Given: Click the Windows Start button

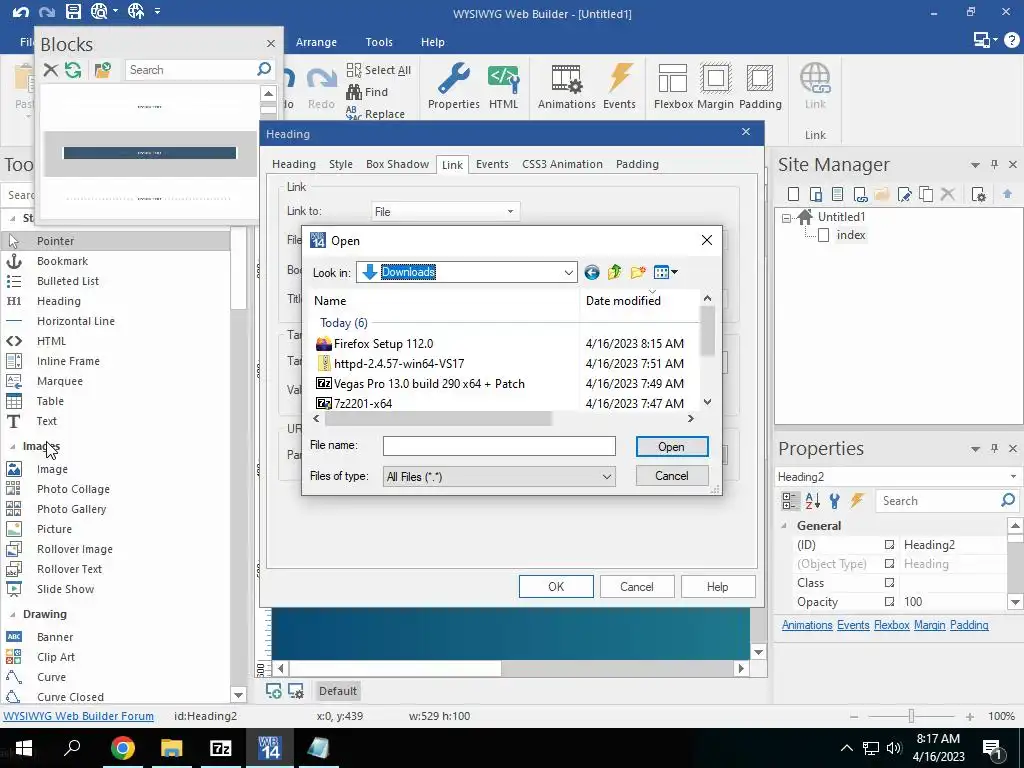Looking at the screenshot, I should (24, 748).
